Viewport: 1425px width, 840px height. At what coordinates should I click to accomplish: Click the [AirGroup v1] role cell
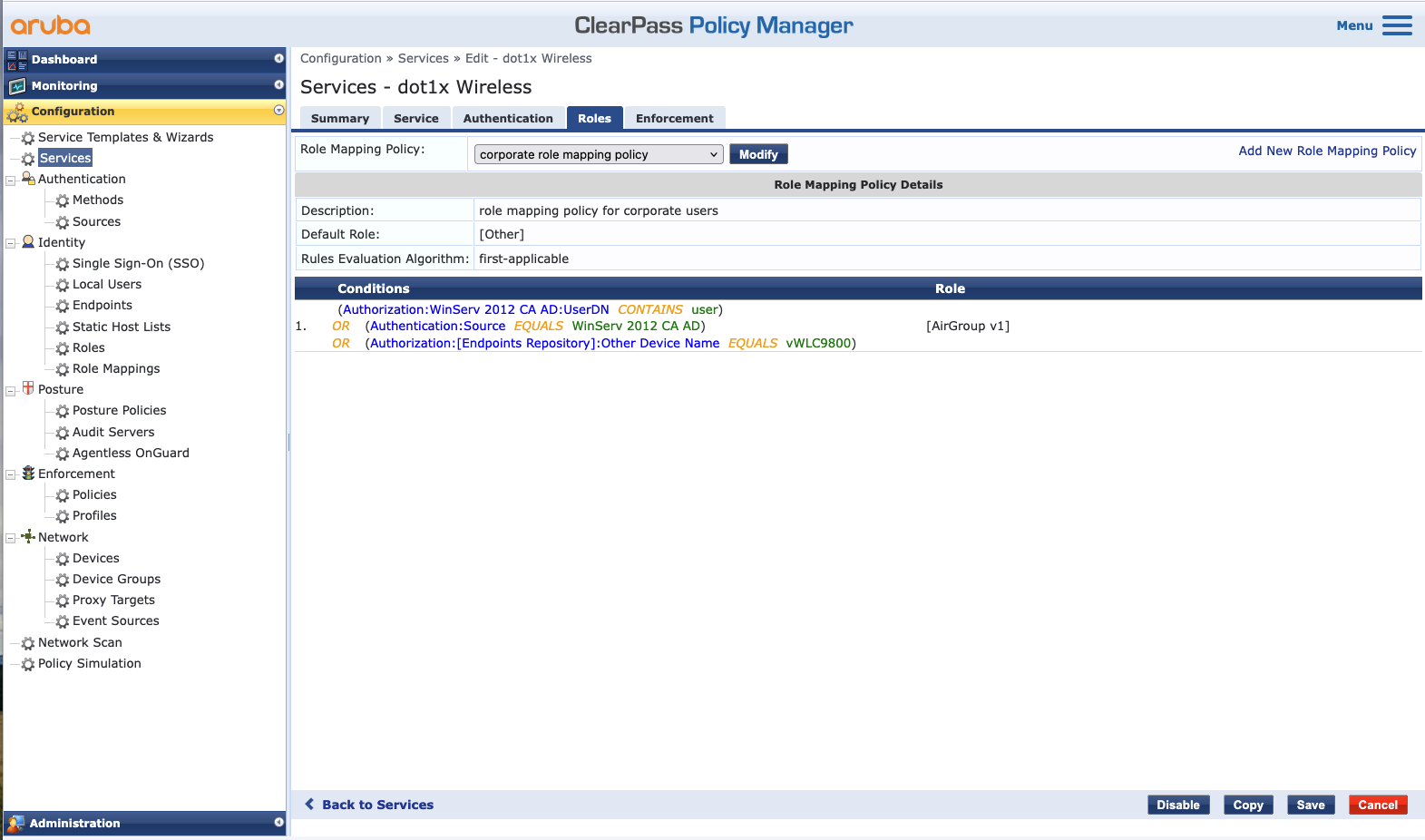click(x=968, y=326)
